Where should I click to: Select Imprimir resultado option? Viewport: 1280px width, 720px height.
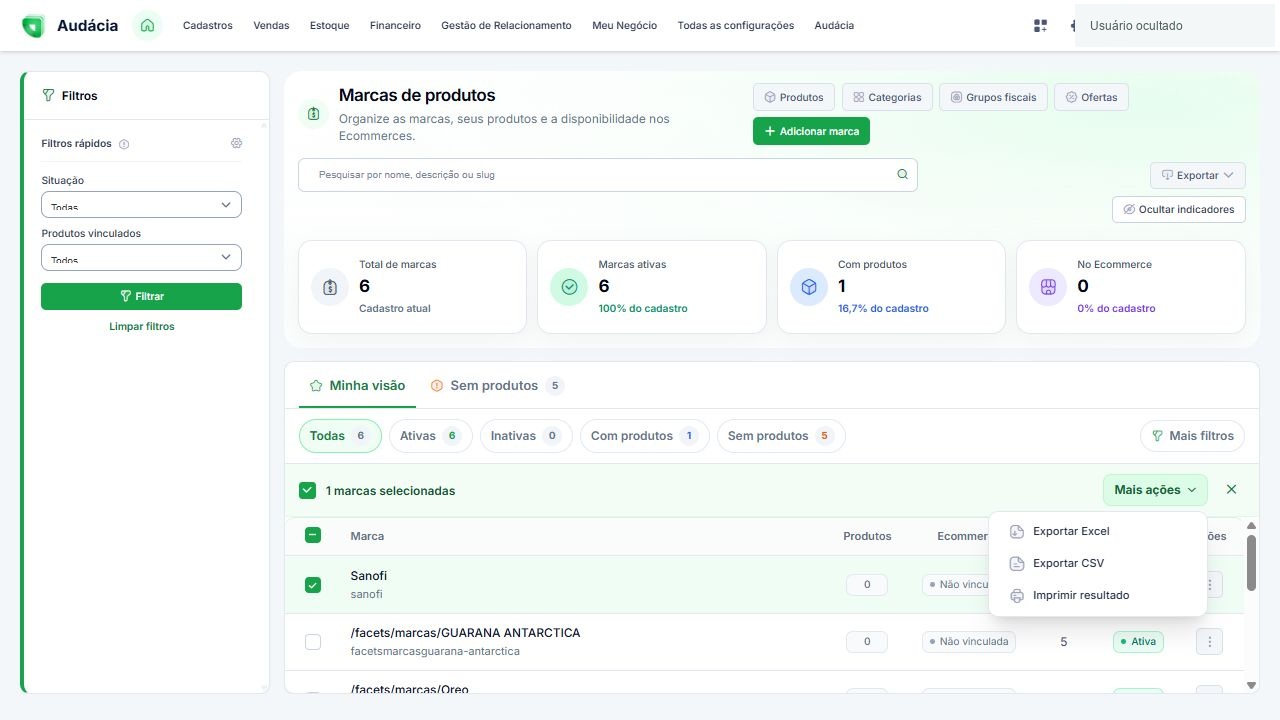tap(1098, 595)
